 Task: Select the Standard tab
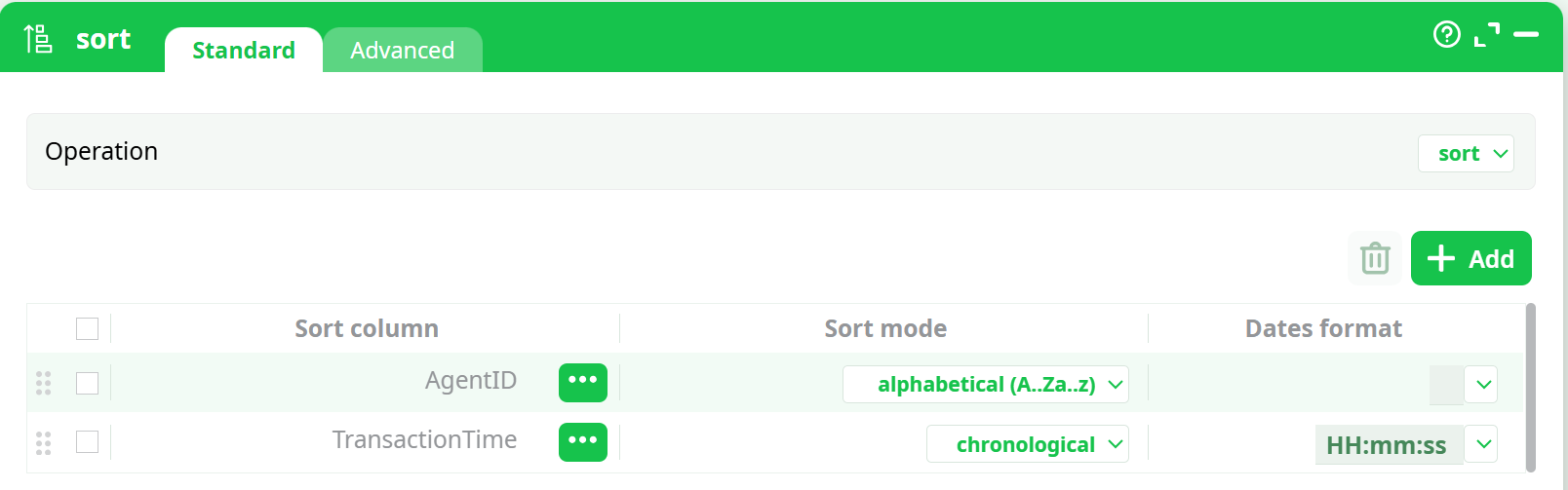point(244,51)
